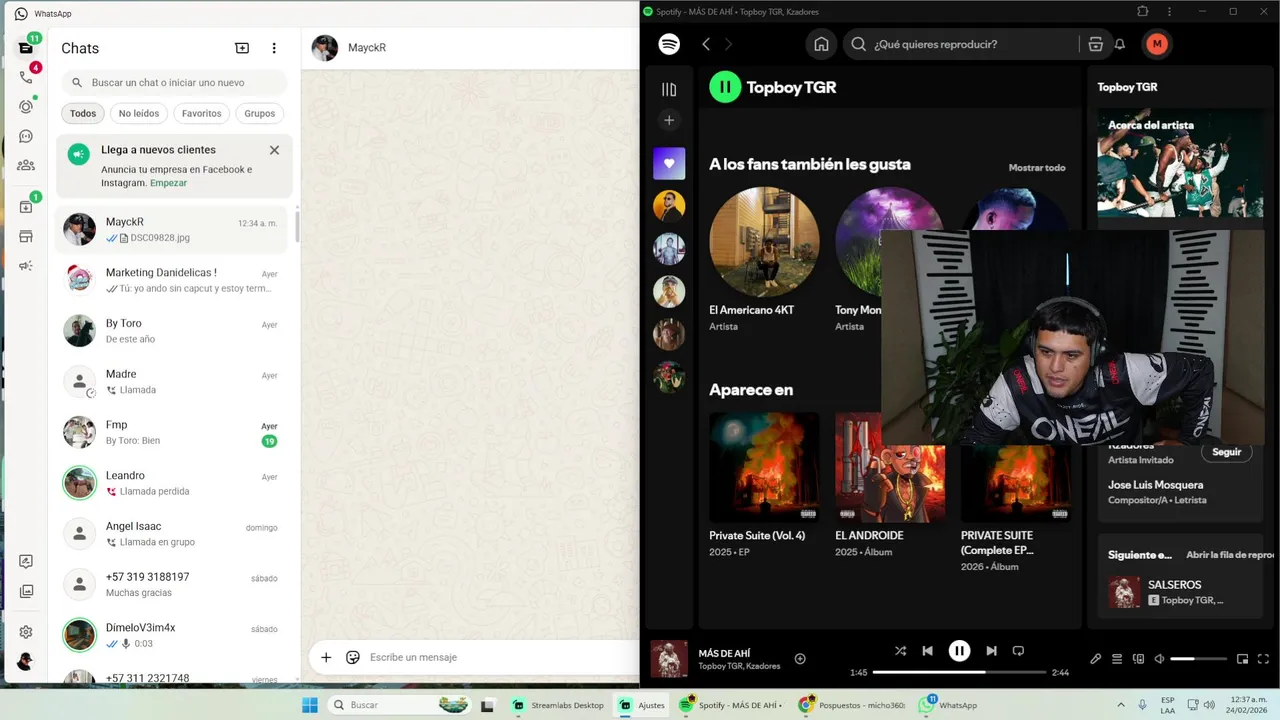Screen dimensions: 1280x720
Task: Open the Topboy TGR artist link in player bar
Action: pyautogui.click(x=720, y=666)
